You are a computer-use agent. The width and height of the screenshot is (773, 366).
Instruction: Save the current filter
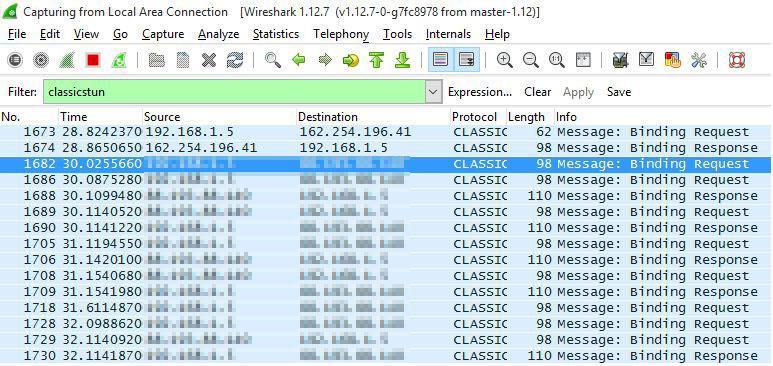(619, 92)
